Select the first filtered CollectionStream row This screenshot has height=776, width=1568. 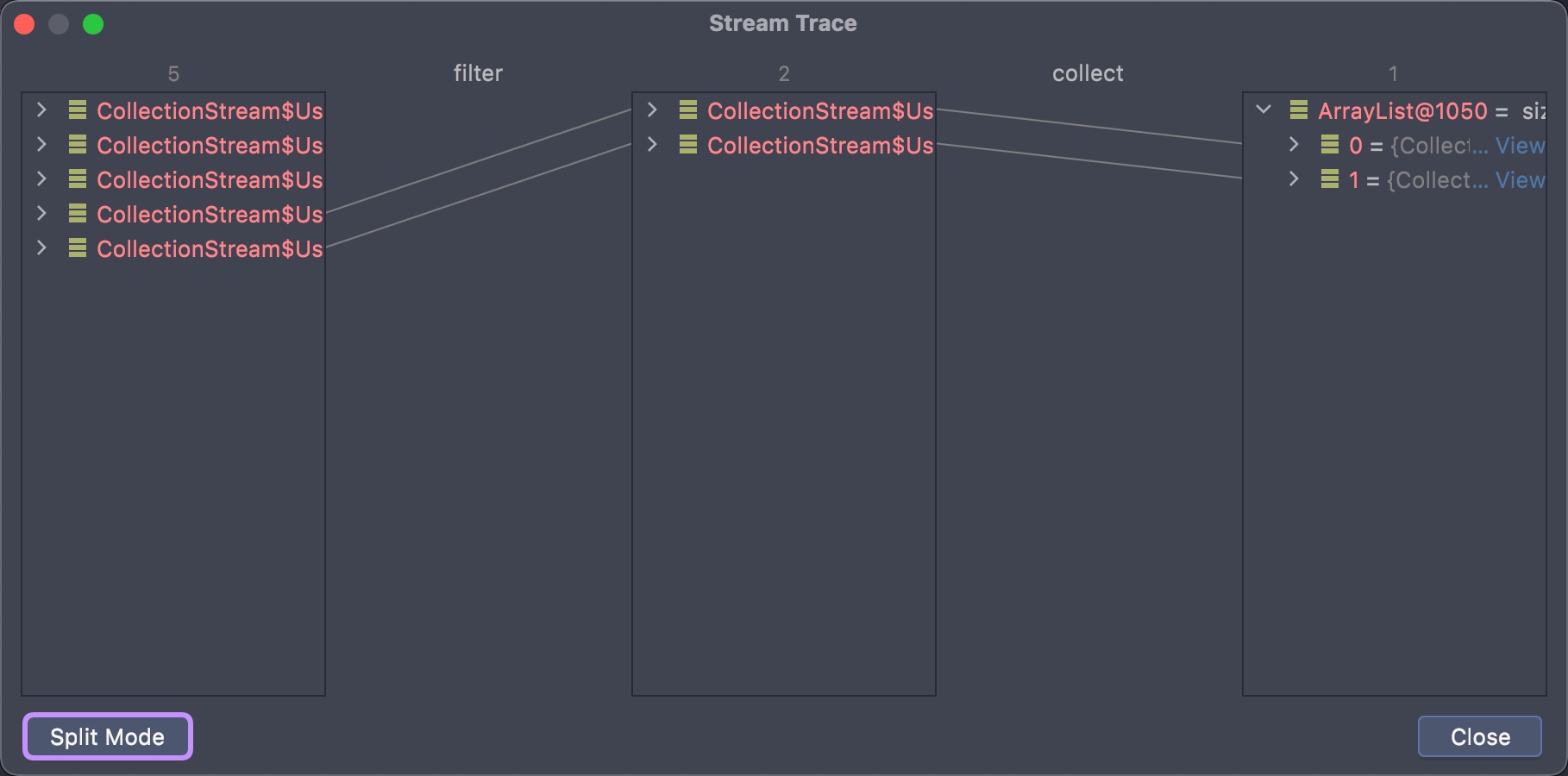tap(819, 111)
